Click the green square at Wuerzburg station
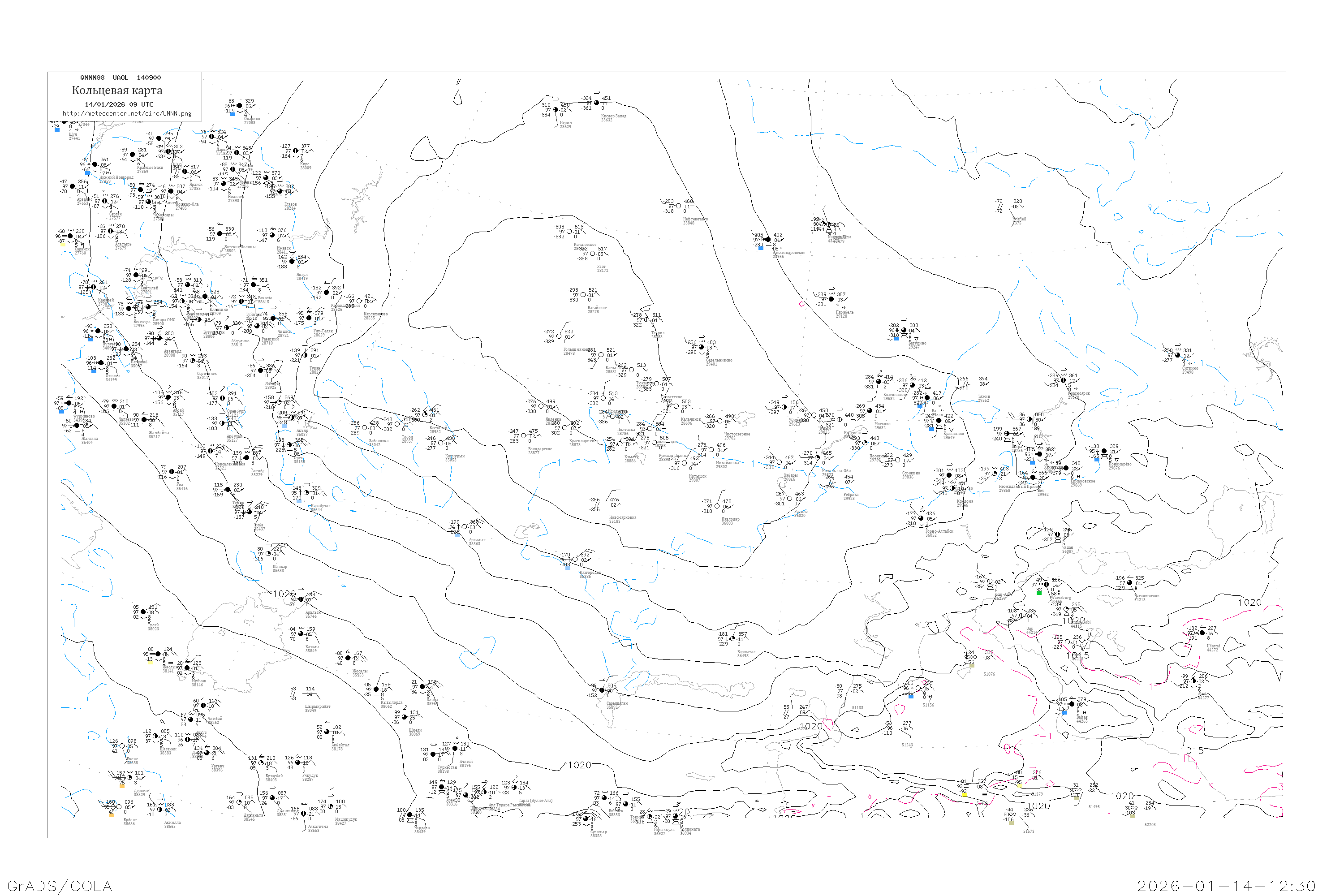 [x=1039, y=593]
